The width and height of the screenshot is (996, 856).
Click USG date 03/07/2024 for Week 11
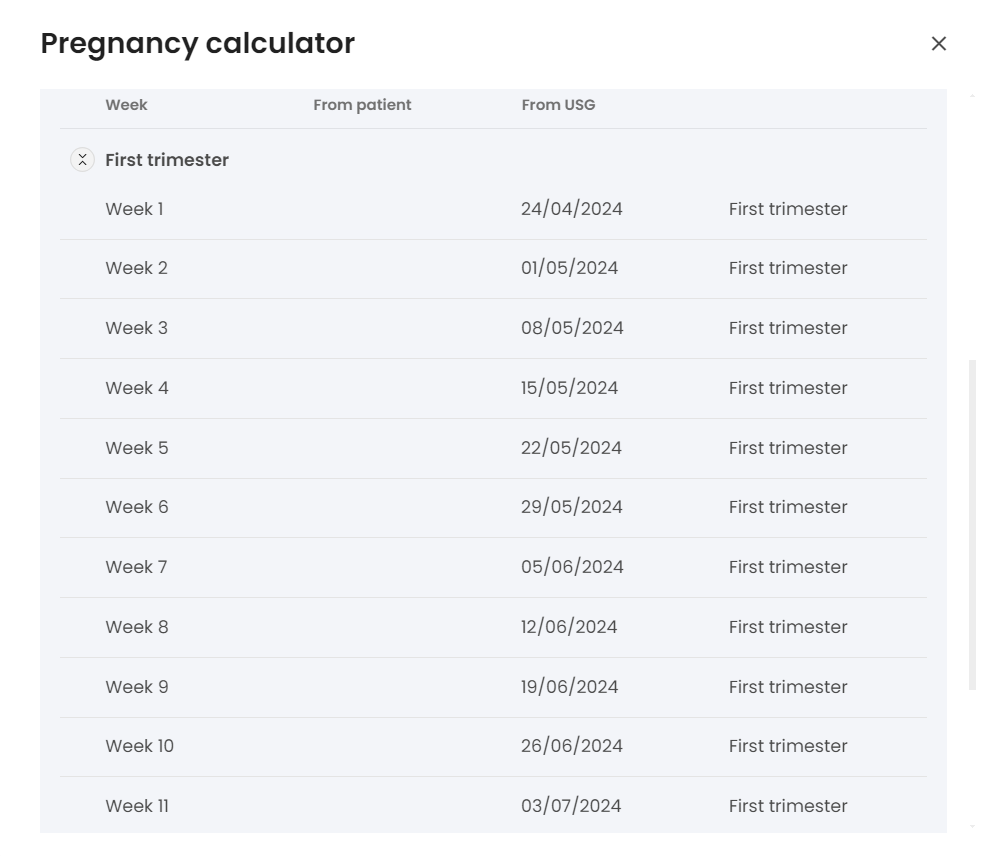(x=571, y=806)
